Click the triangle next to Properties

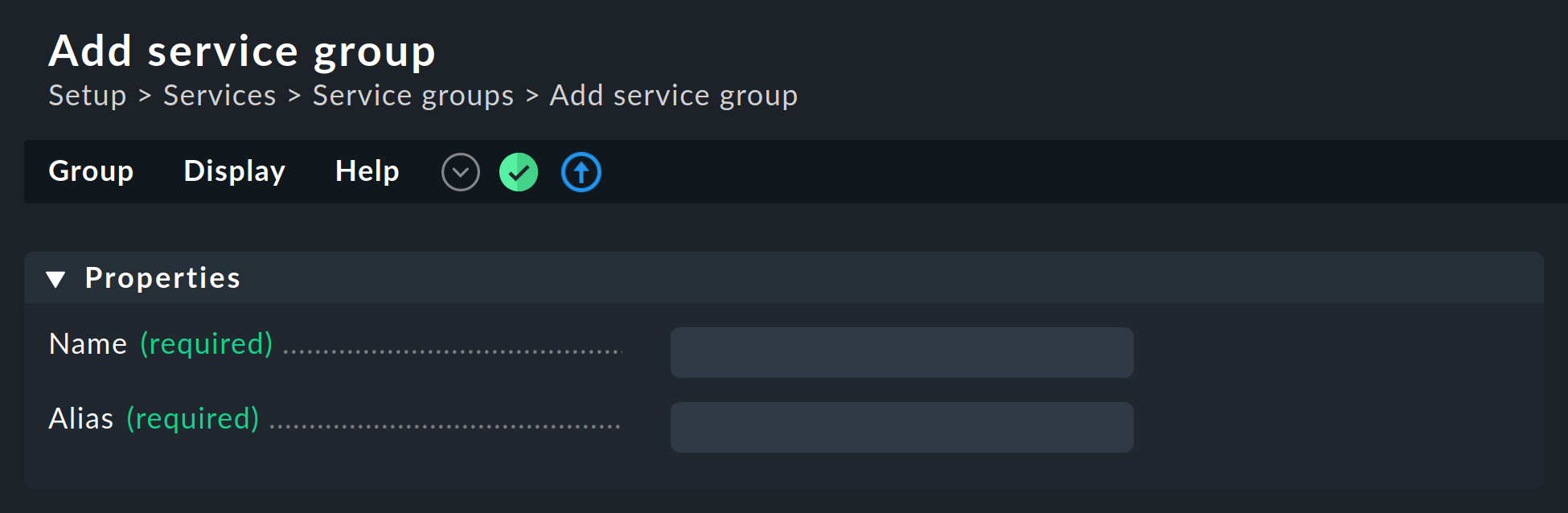55,278
